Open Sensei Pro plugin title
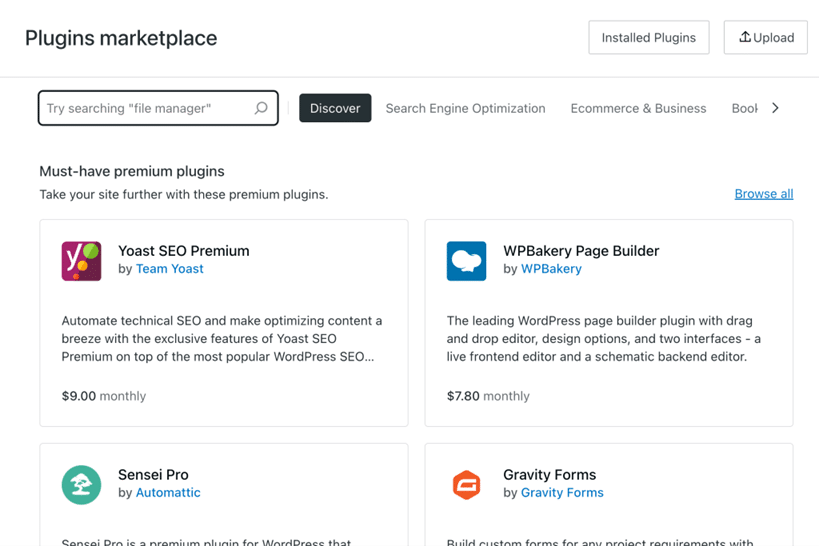The width and height of the screenshot is (819, 546). coord(153,474)
